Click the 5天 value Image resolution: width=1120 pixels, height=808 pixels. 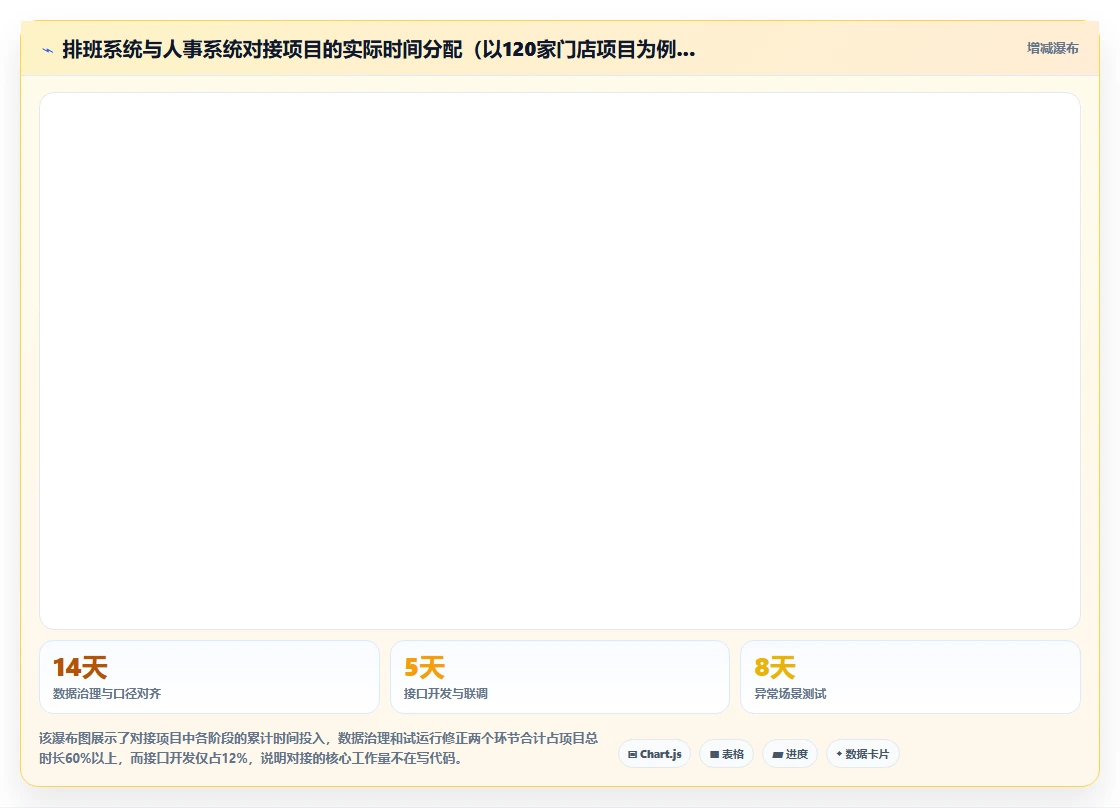pyautogui.click(x=424, y=667)
